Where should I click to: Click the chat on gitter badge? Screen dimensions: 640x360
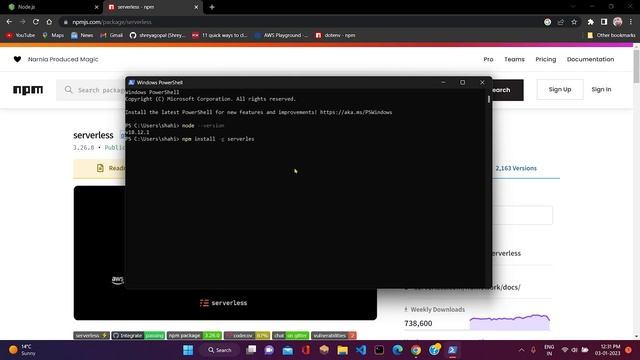click(291, 336)
